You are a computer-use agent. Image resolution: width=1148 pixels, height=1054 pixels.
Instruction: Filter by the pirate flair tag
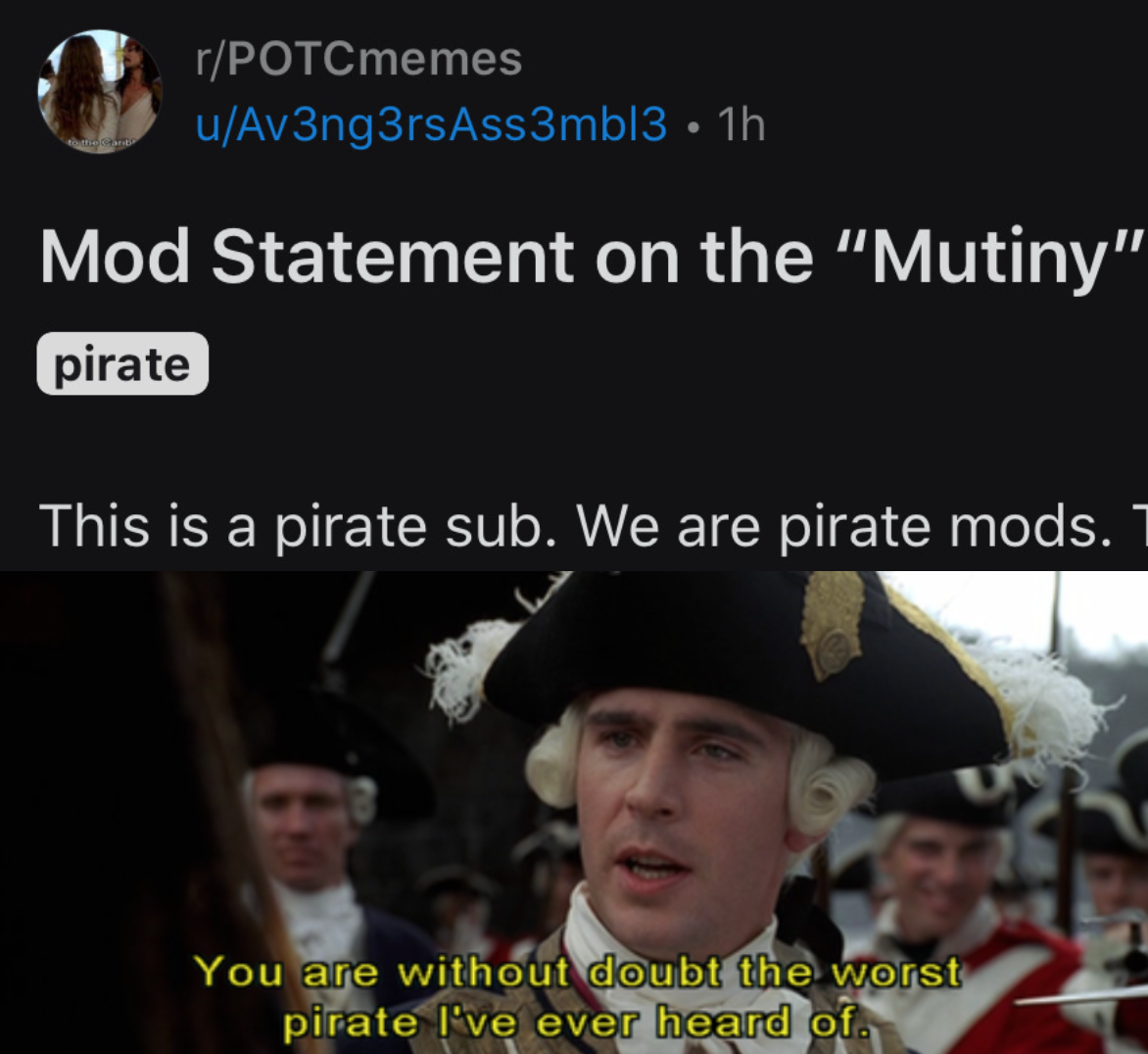coord(123,363)
